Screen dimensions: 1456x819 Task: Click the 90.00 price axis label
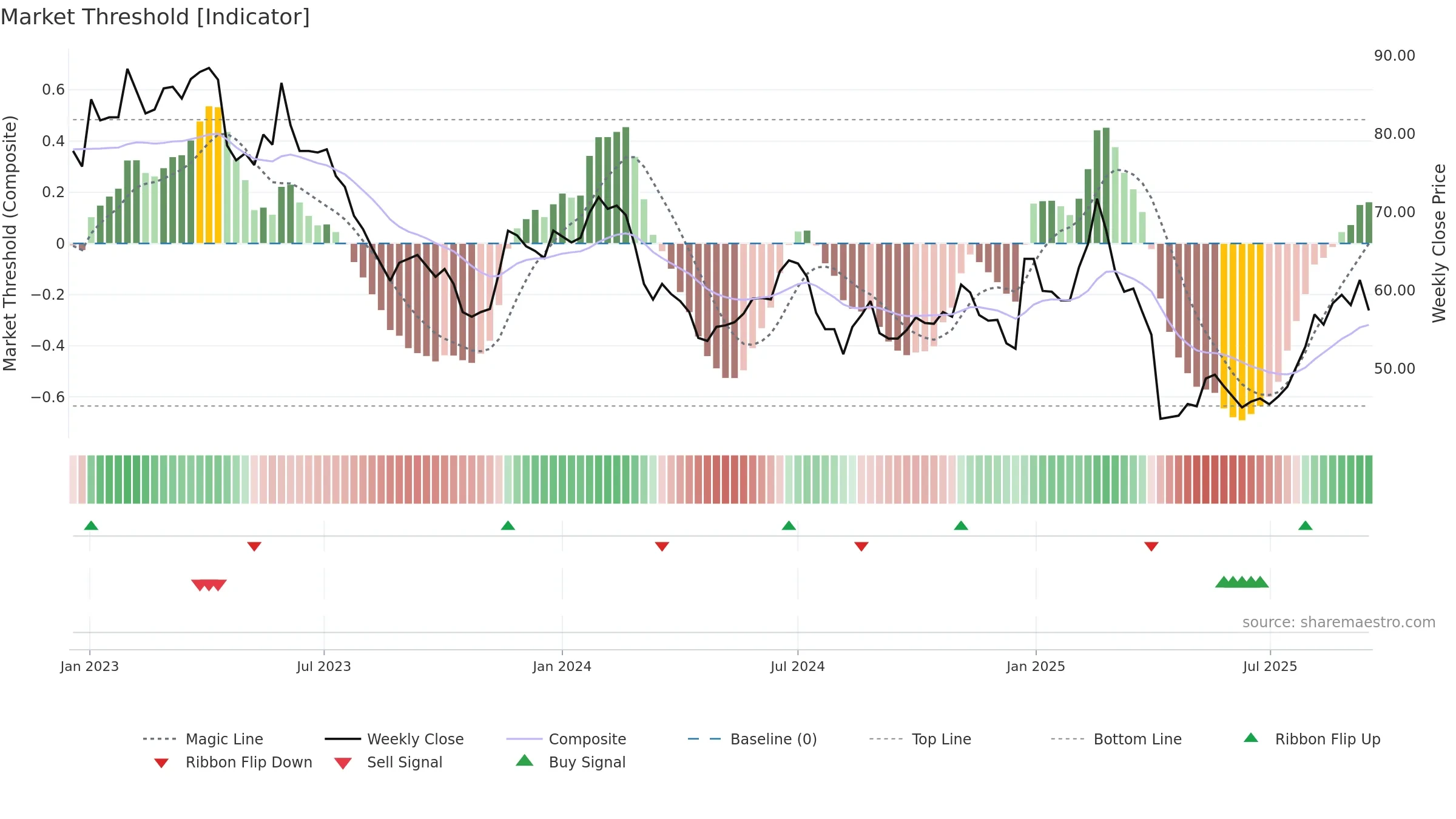pos(1394,55)
